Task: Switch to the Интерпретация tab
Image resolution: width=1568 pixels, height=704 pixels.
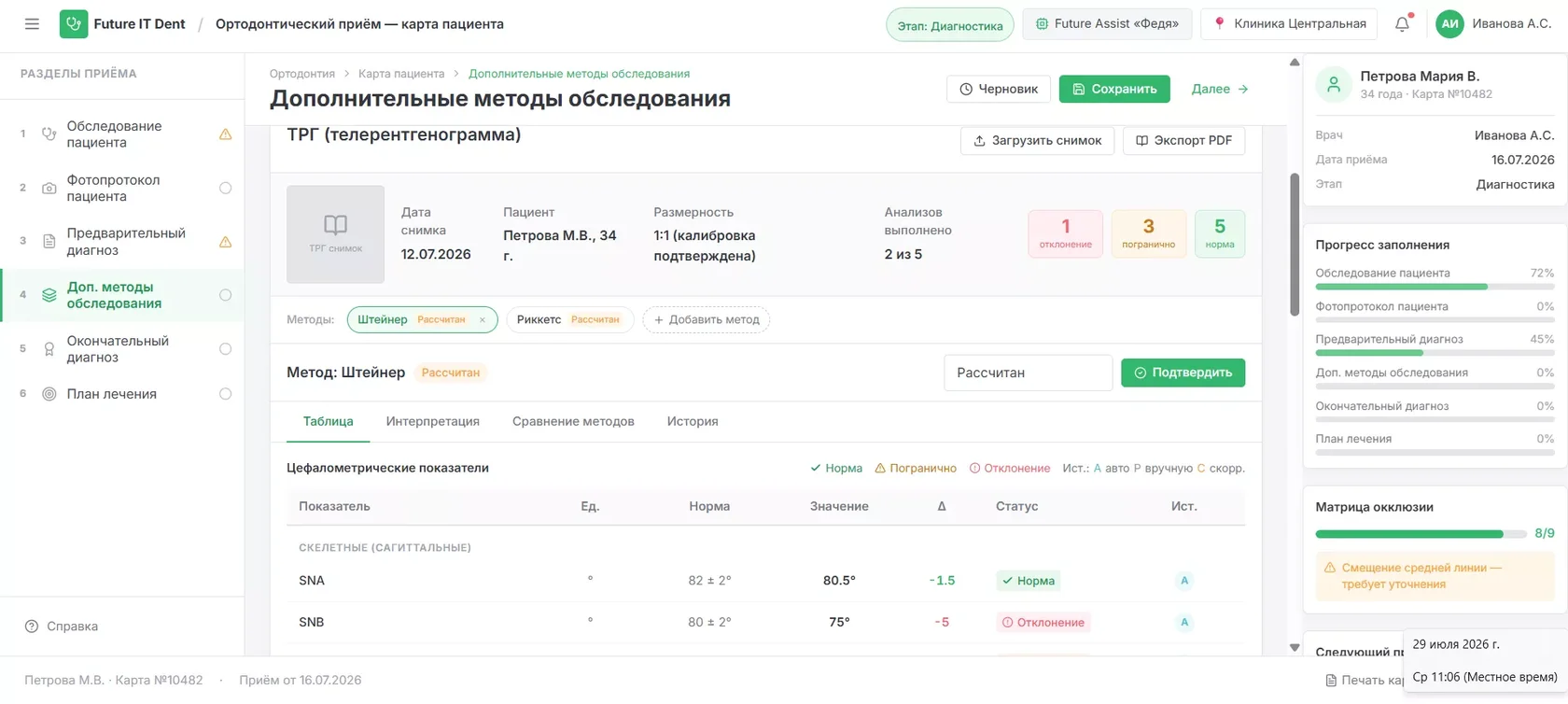Action: (432, 422)
